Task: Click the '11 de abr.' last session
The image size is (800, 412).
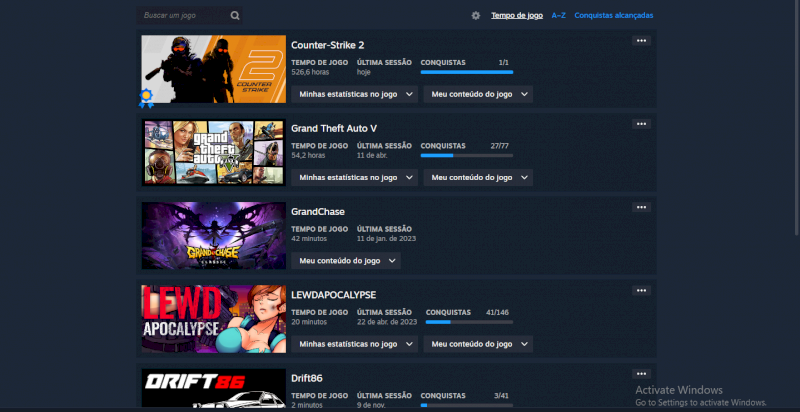Action: point(372,155)
